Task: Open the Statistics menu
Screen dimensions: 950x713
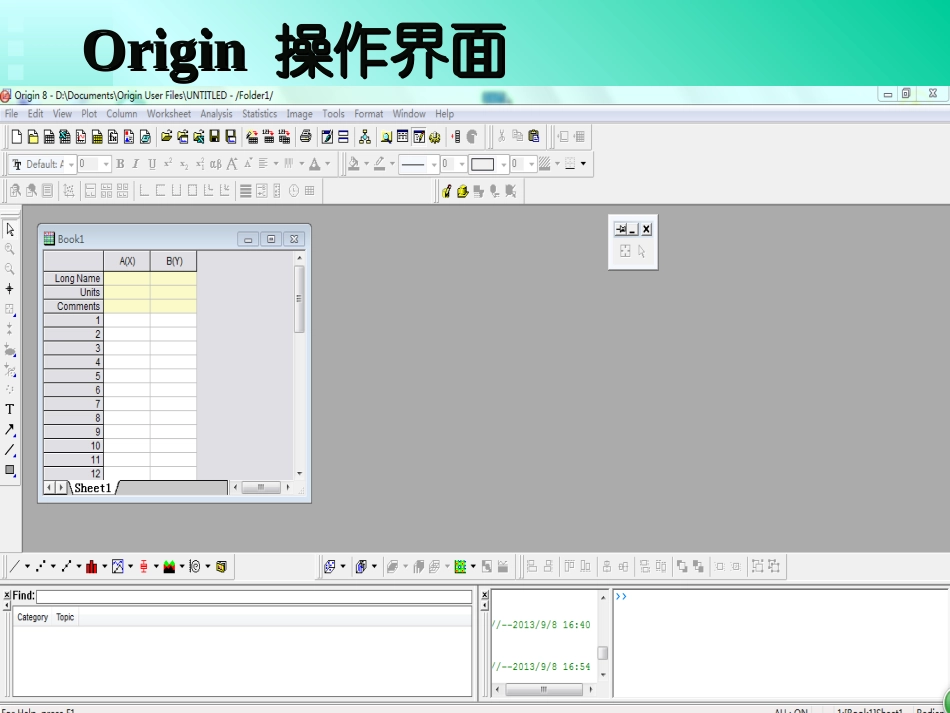Action: coord(259,114)
